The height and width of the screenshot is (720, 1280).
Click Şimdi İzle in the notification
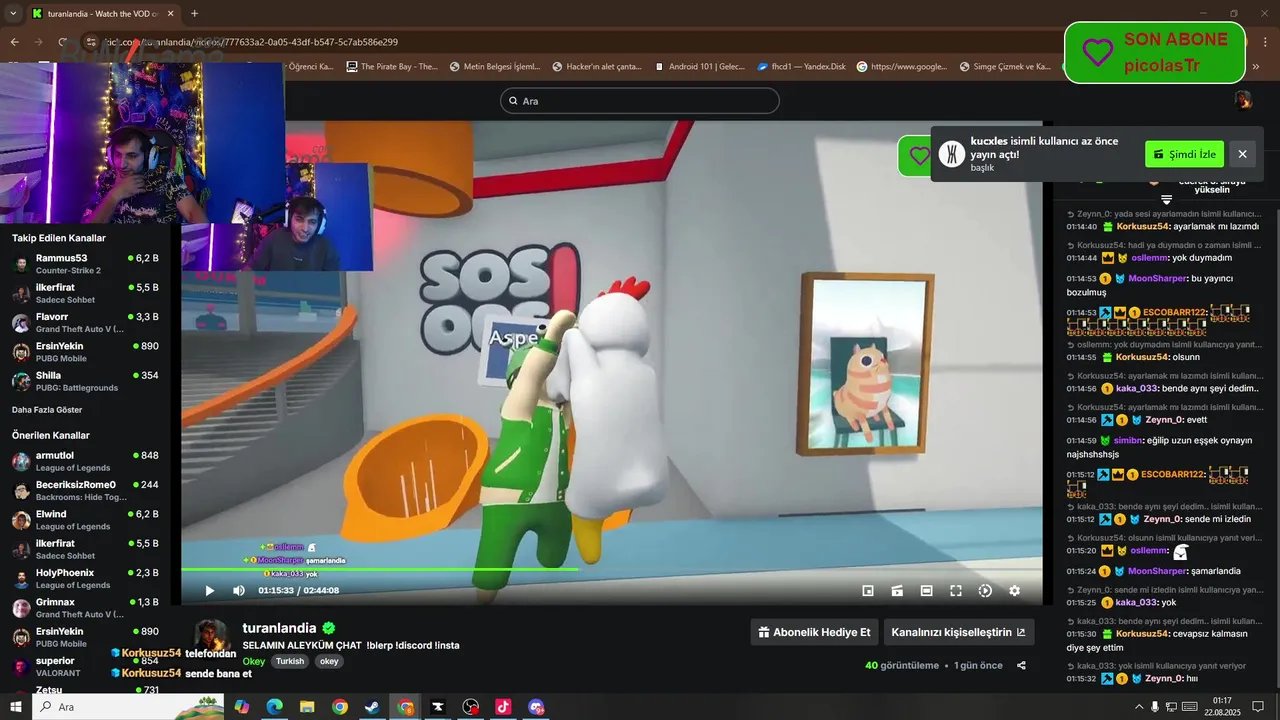click(x=1184, y=154)
